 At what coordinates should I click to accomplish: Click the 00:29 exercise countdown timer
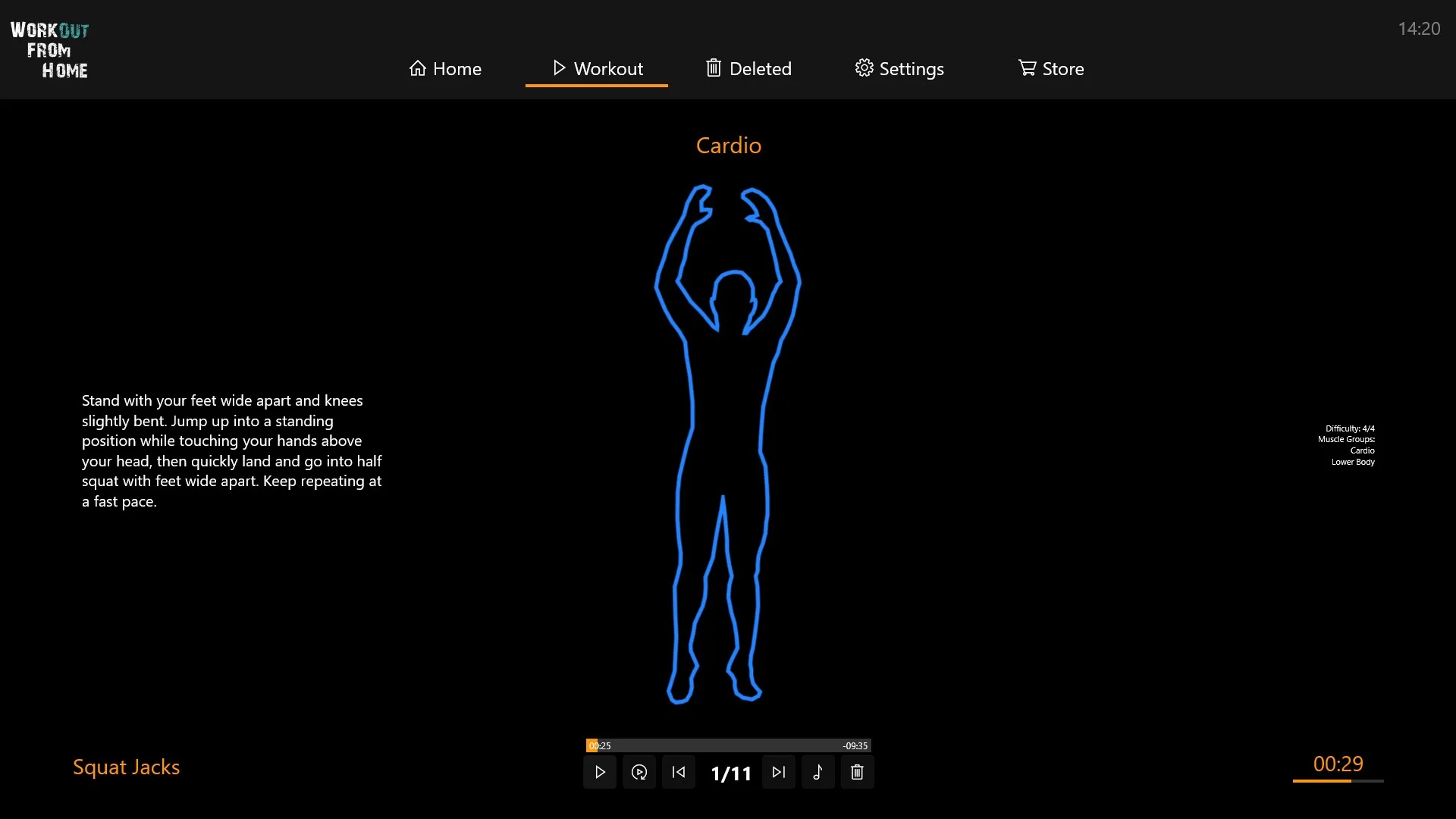tap(1338, 764)
